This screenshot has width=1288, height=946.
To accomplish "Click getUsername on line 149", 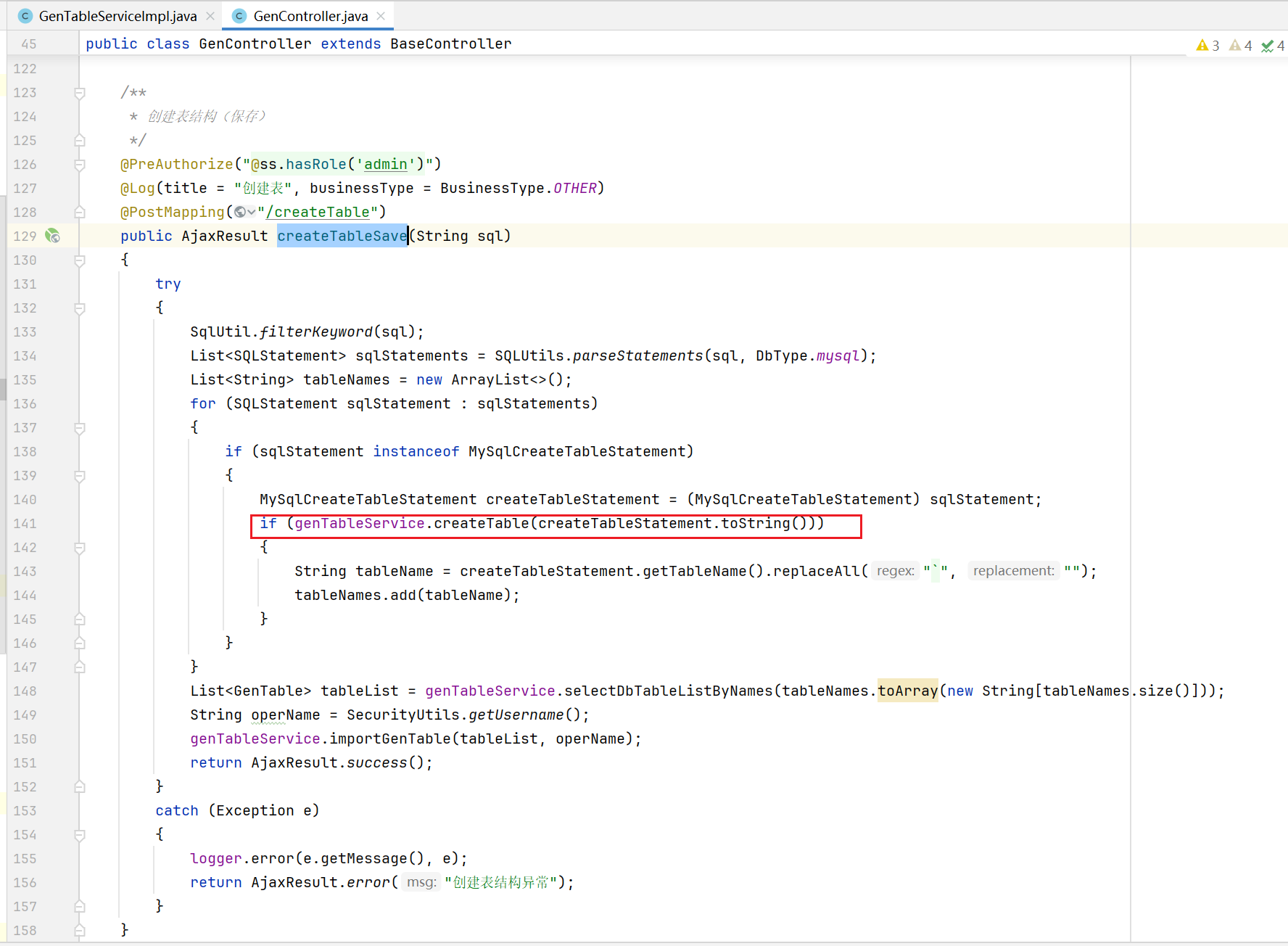I will [x=516, y=715].
